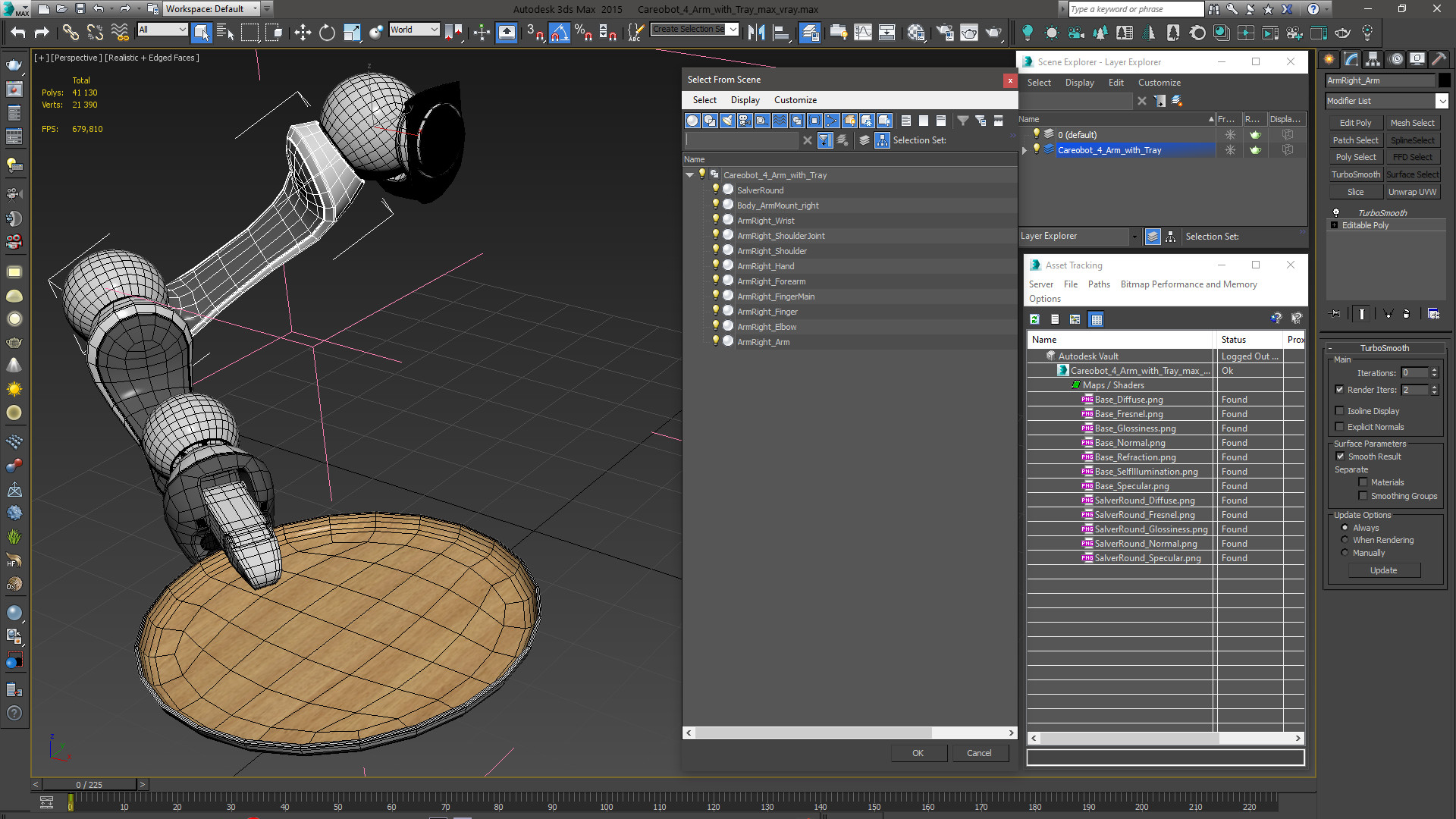Open the Material Editor

(x=915, y=32)
